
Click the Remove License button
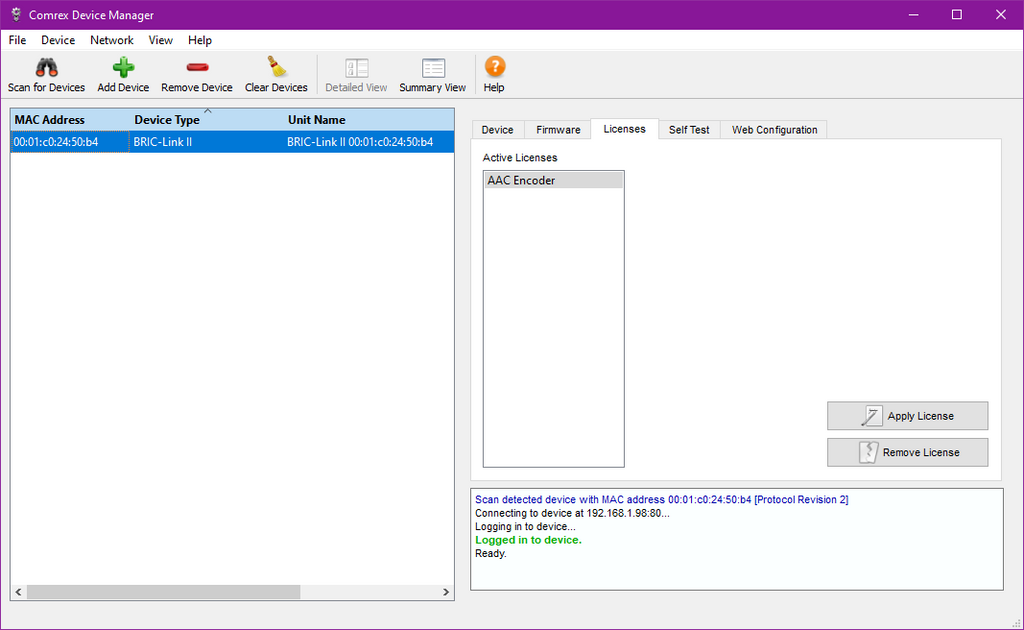pos(908,452)
